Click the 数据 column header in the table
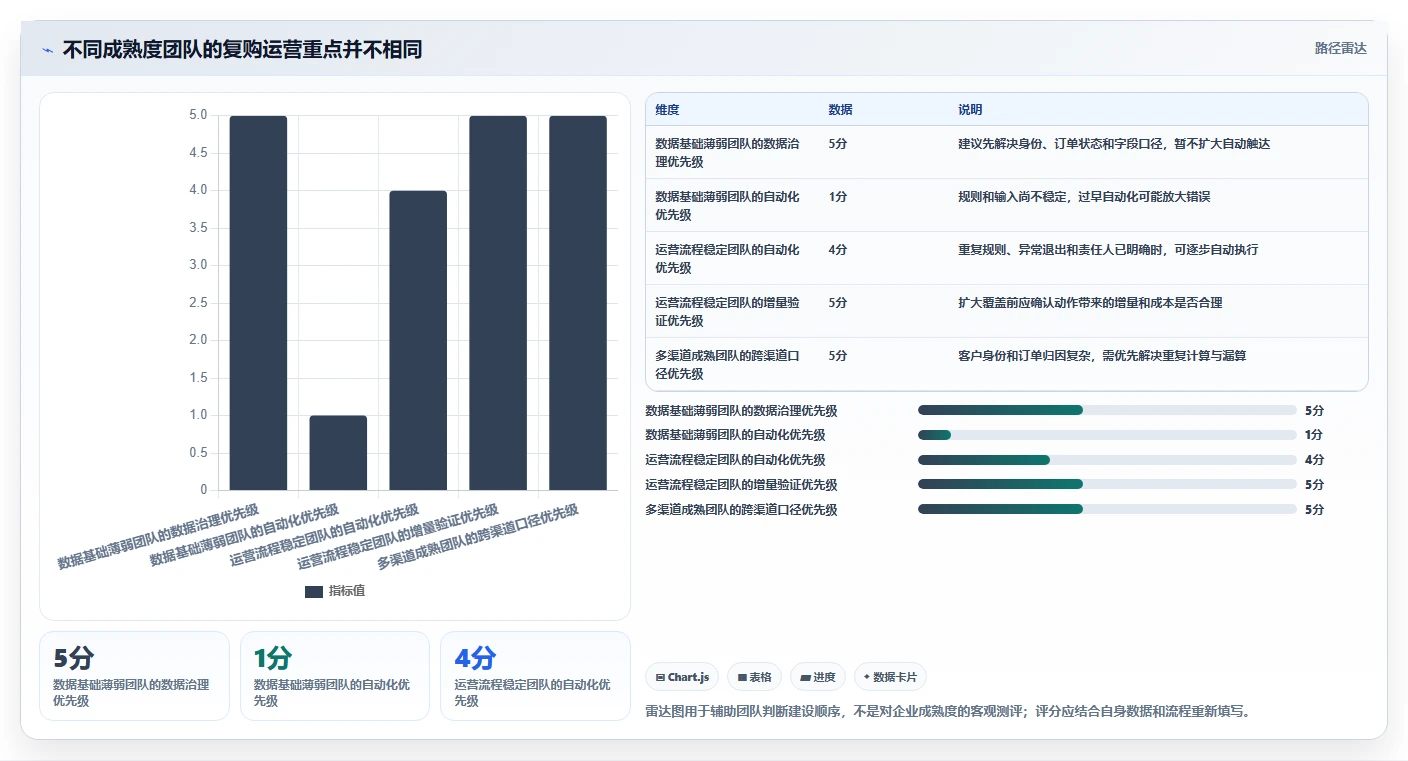 pyautogui.click(x=841, y=109)
